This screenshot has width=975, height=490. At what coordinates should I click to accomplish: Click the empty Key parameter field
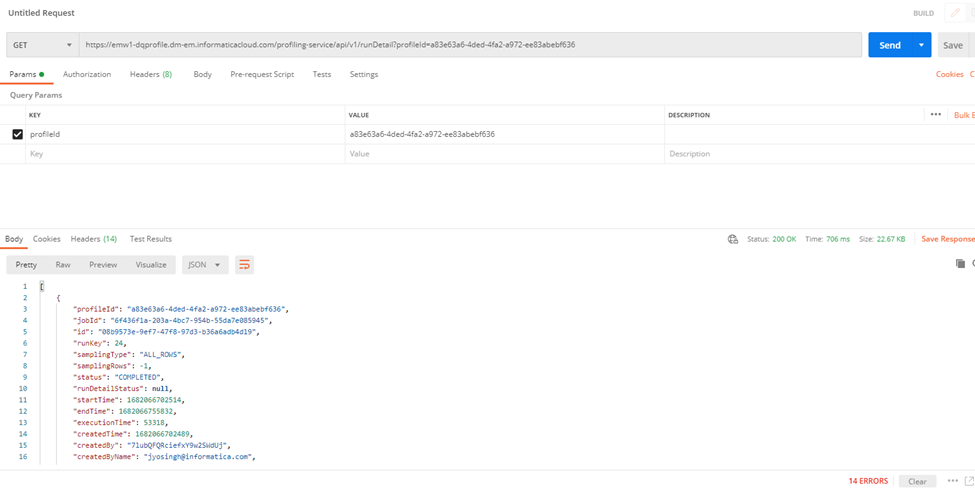coord(187,154)
